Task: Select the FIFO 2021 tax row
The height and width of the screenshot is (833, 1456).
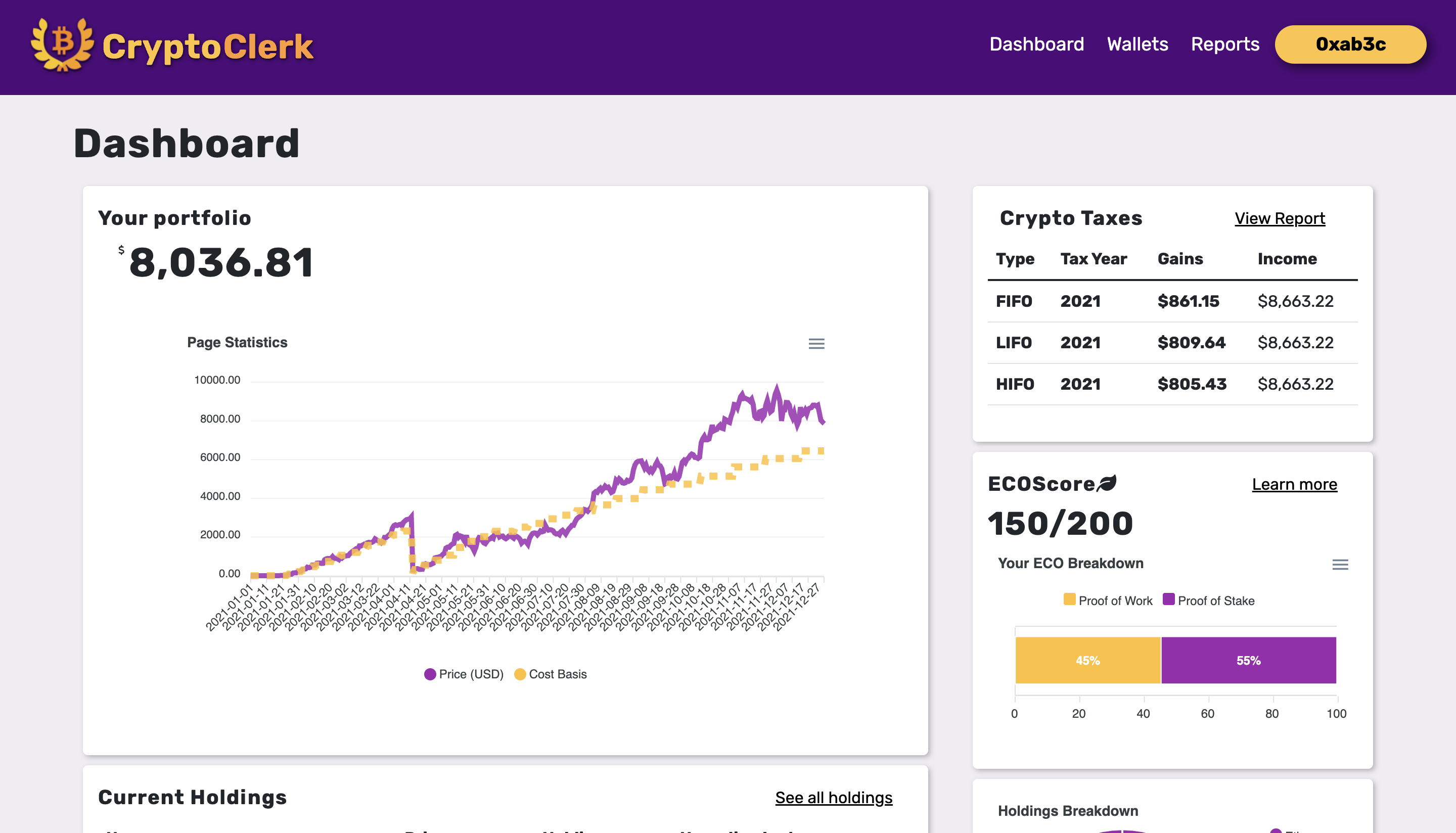Action: (1172, 301)
